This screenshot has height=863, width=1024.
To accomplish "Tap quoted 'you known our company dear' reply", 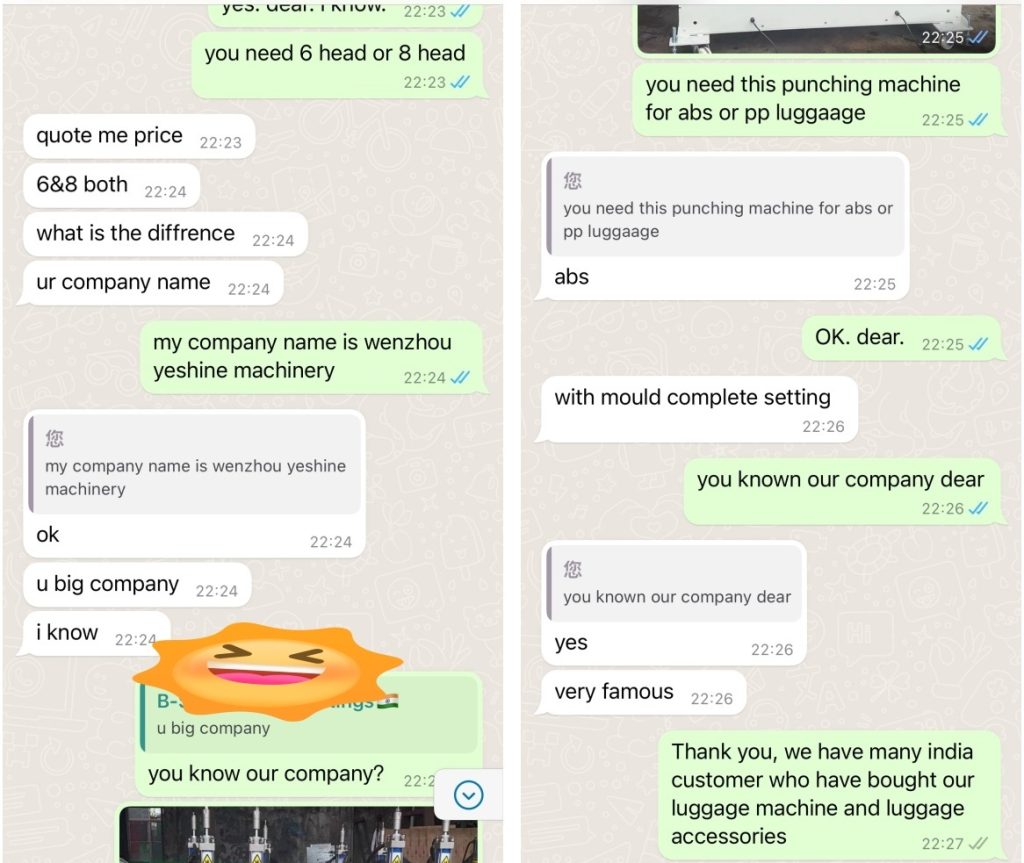I will [x=675, y=583].
